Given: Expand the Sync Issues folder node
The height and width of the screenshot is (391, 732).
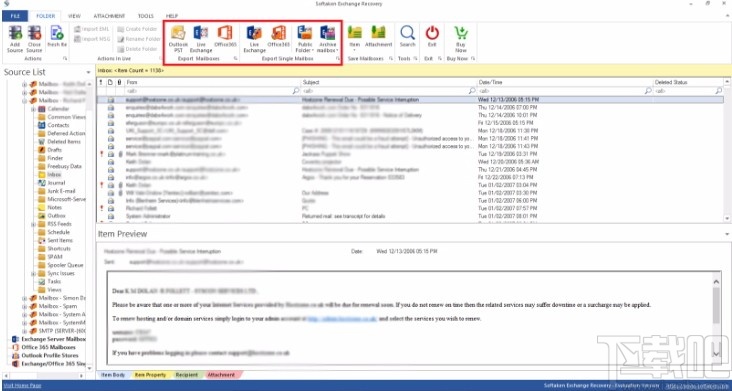Looking at the screenshot, I should click(x=34, y=274).
